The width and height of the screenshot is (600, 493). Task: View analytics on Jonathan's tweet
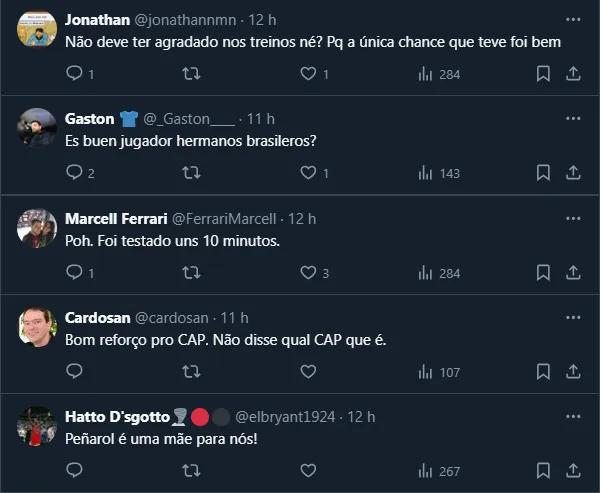point(424,73)
